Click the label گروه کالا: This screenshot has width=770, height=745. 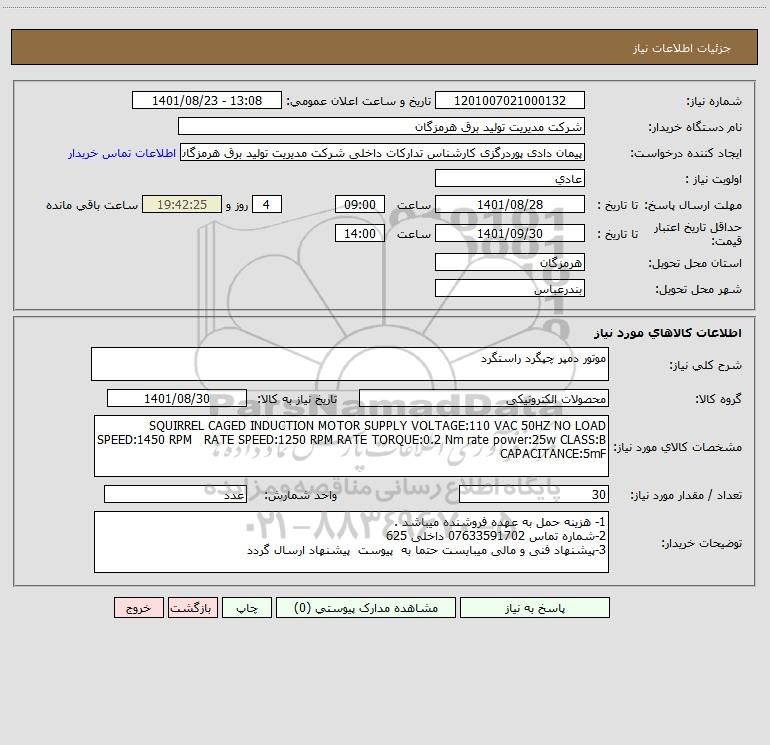click(718, 399)
